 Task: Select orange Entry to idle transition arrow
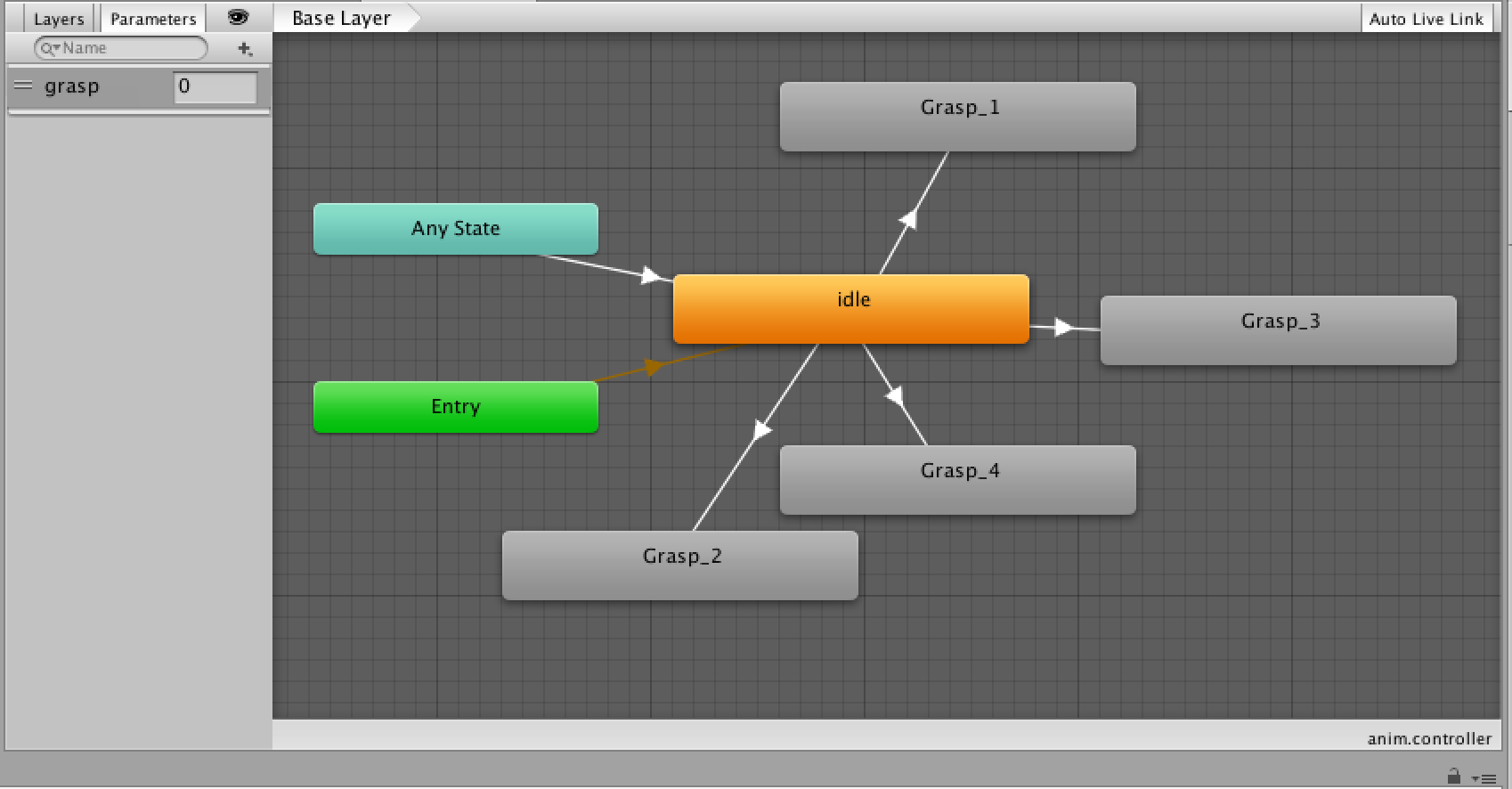[x=654, y=366]
